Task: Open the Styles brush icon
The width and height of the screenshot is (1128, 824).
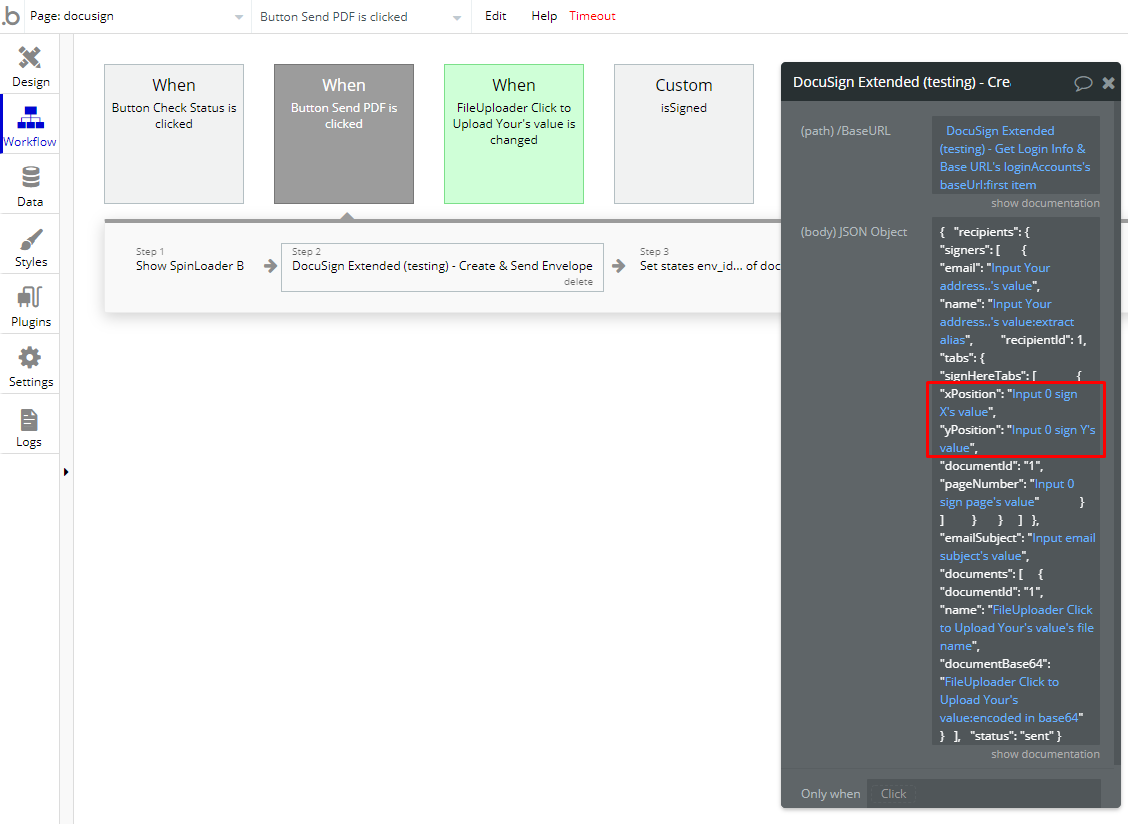Action: click(x=30, y=240)
